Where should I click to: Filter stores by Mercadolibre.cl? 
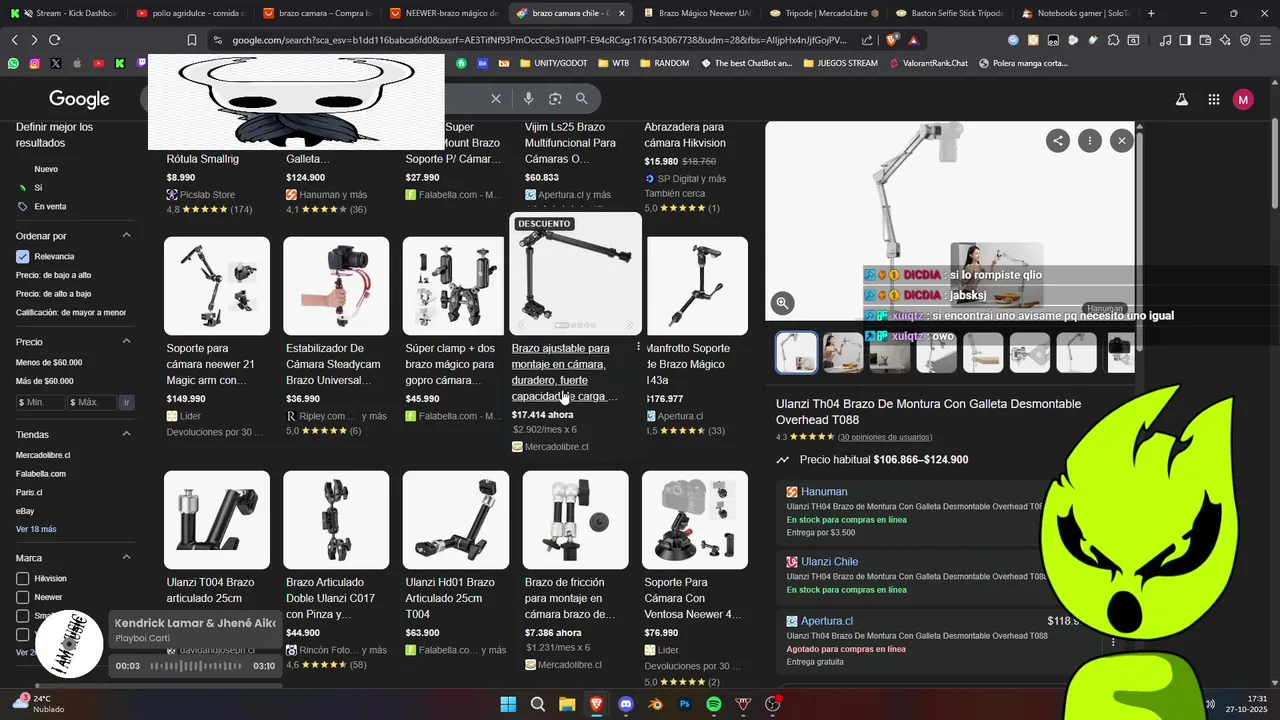pos(43,455)
